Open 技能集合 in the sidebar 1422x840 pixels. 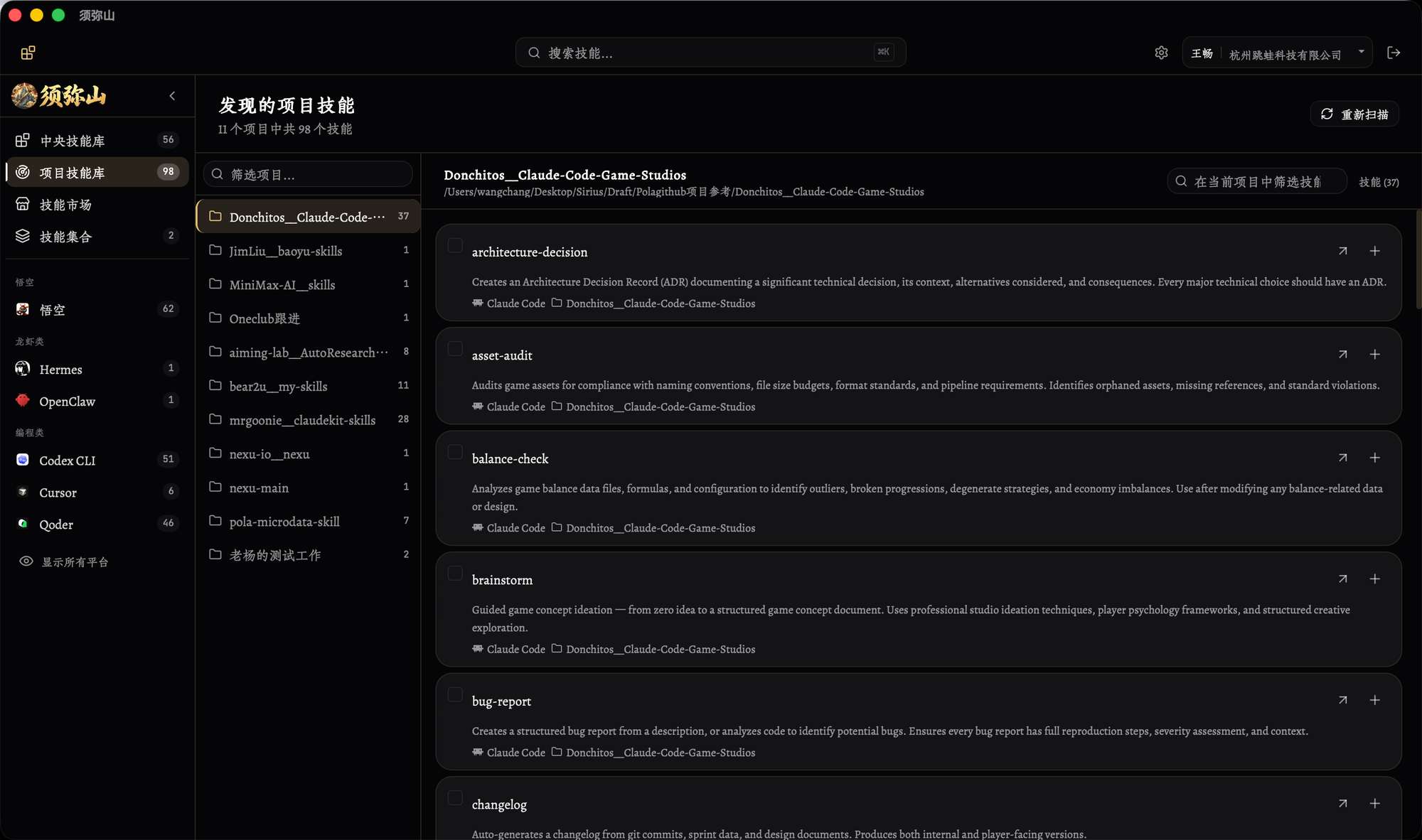(x=97, y=237)
